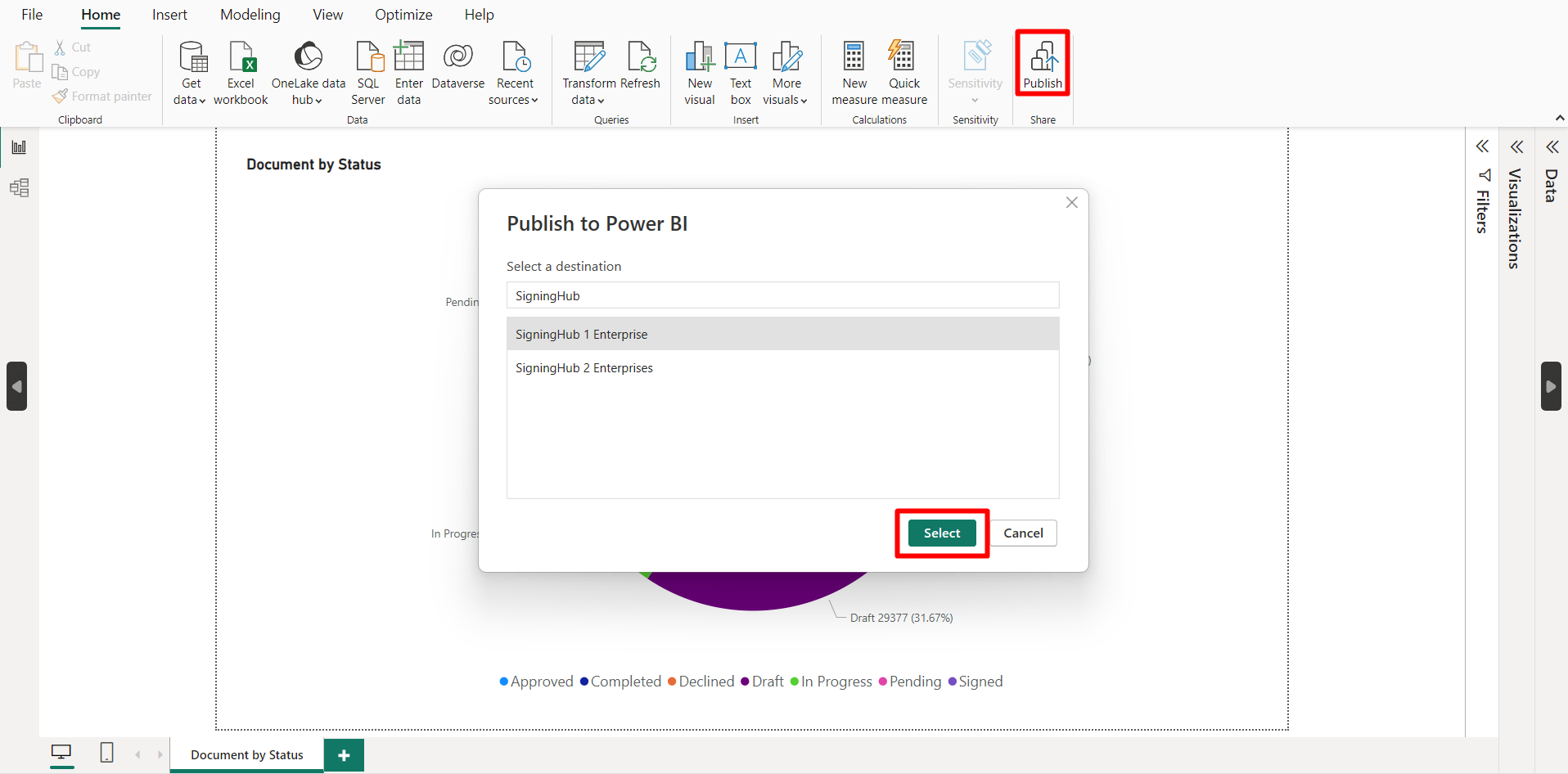Select the In Progress legend entry

(831, 682)
